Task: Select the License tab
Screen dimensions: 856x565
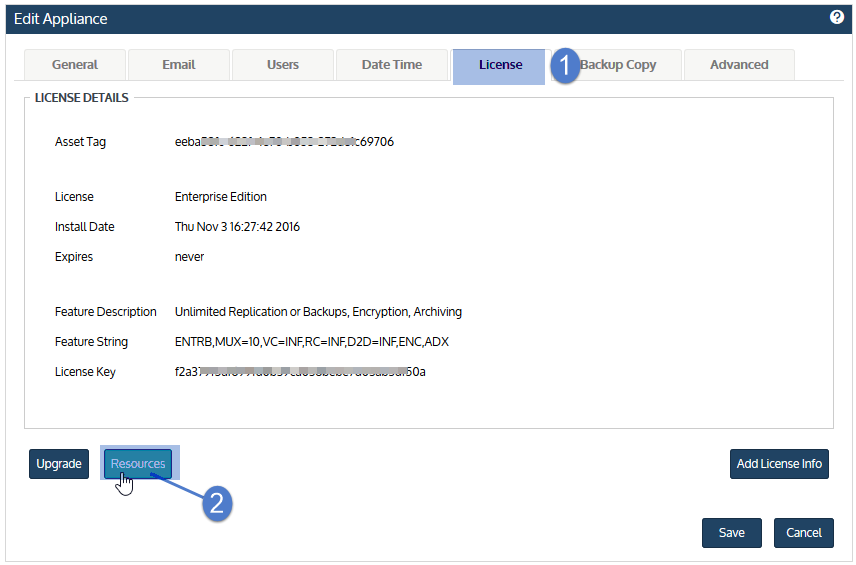Action: coord(499,66)
